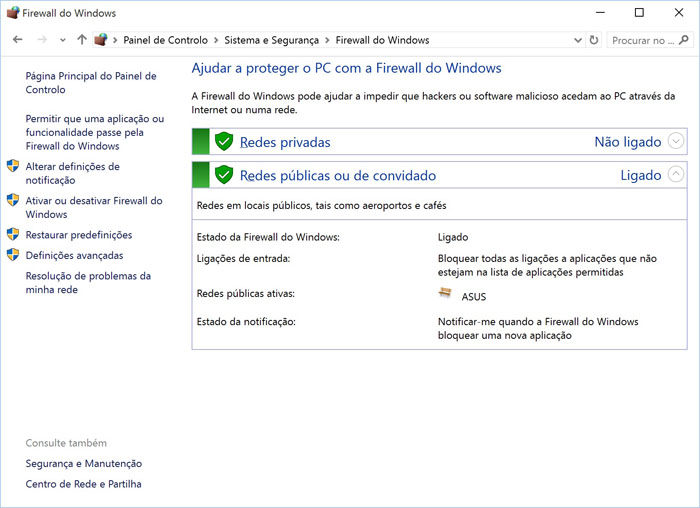Click Restaurar predefinições link

(x=79, y=235)
